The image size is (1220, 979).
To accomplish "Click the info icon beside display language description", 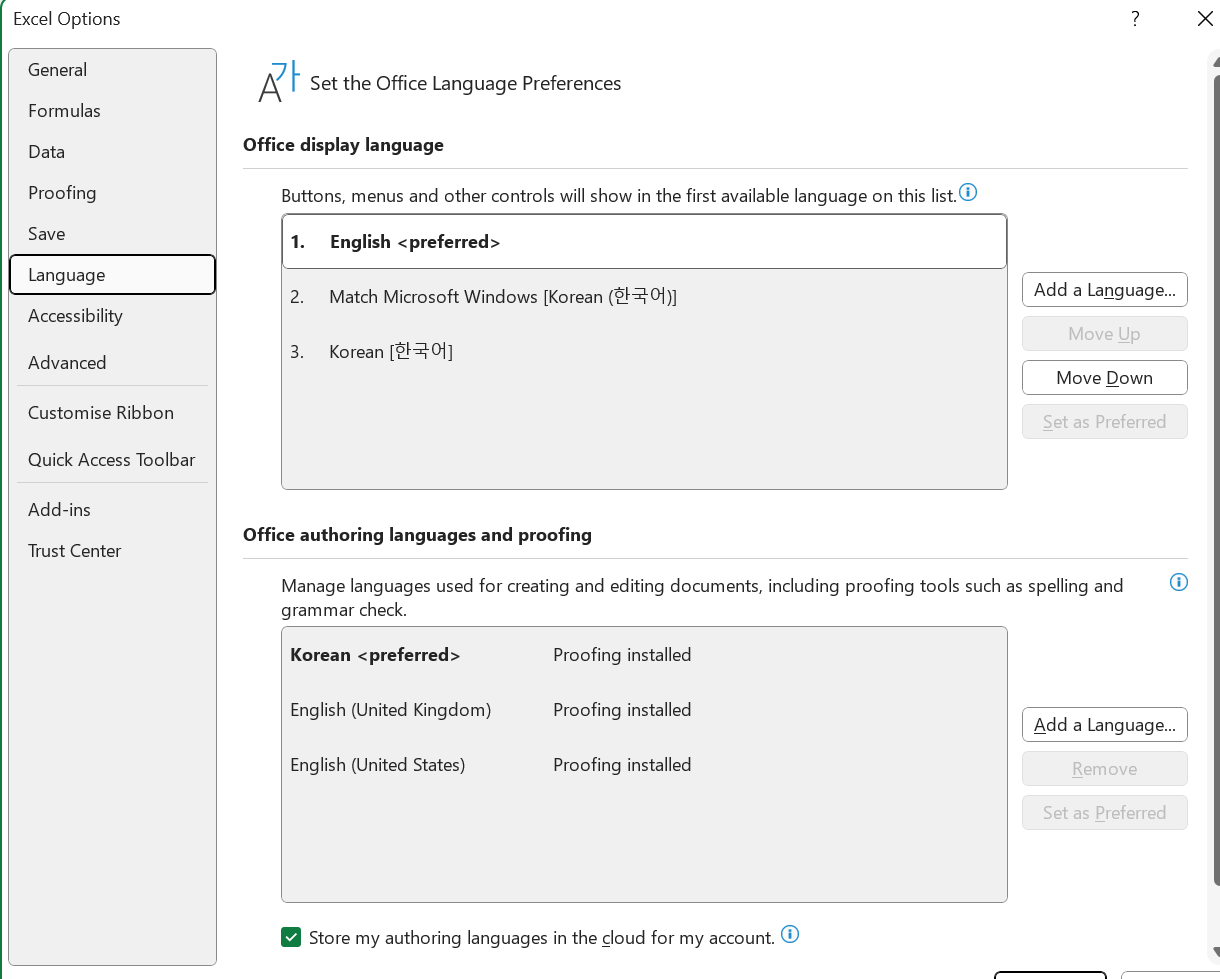I will click(968, 192).
